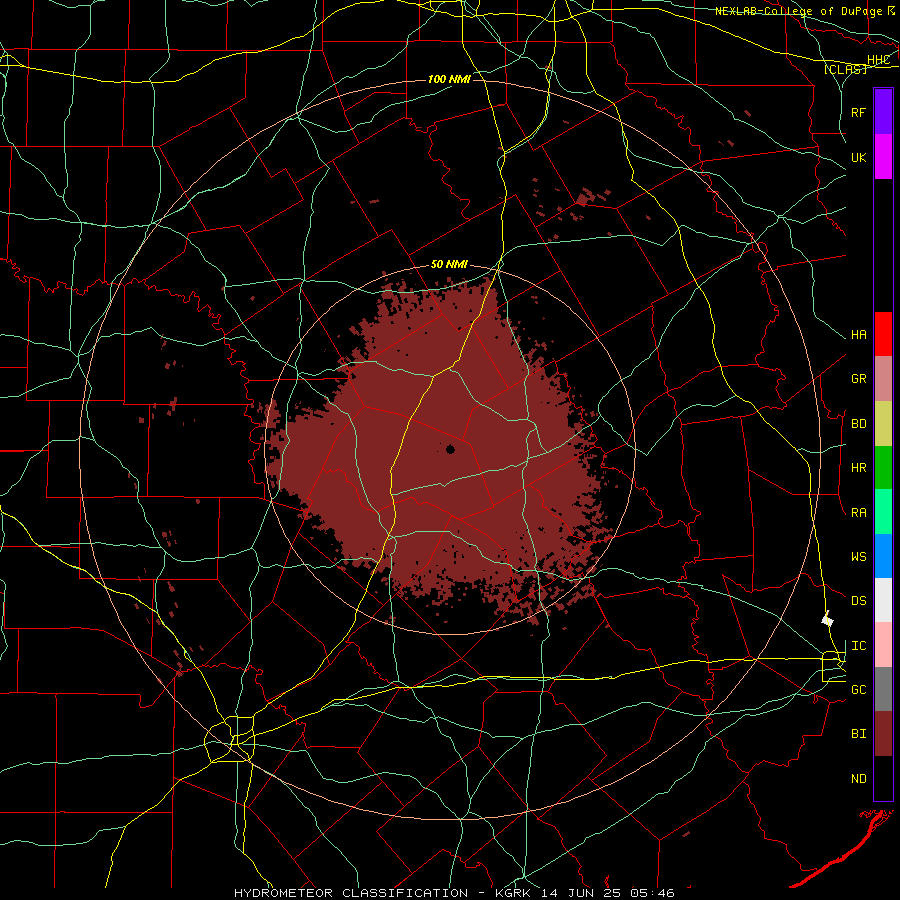Select the BD yellow legend color block
This screenshot has width=900, height=900.
883,423
